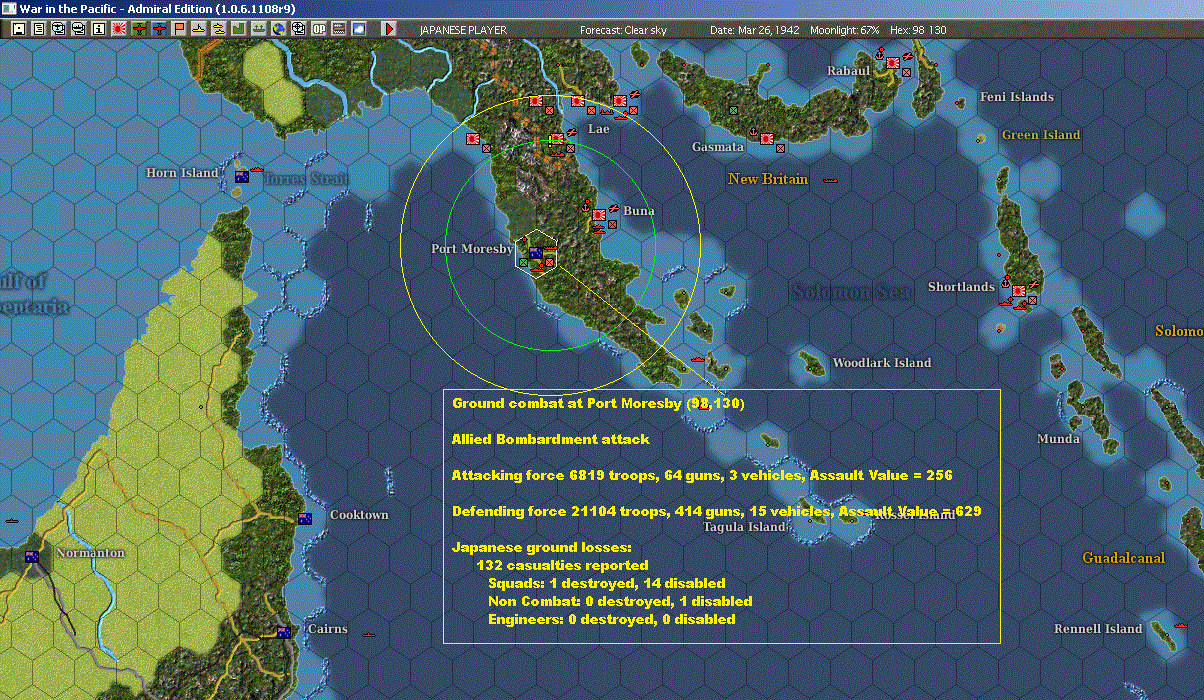Viewport: 1204px width, 700px height.
Task: Click the Earth globe toolbar icon
Action: pos(278,29)
